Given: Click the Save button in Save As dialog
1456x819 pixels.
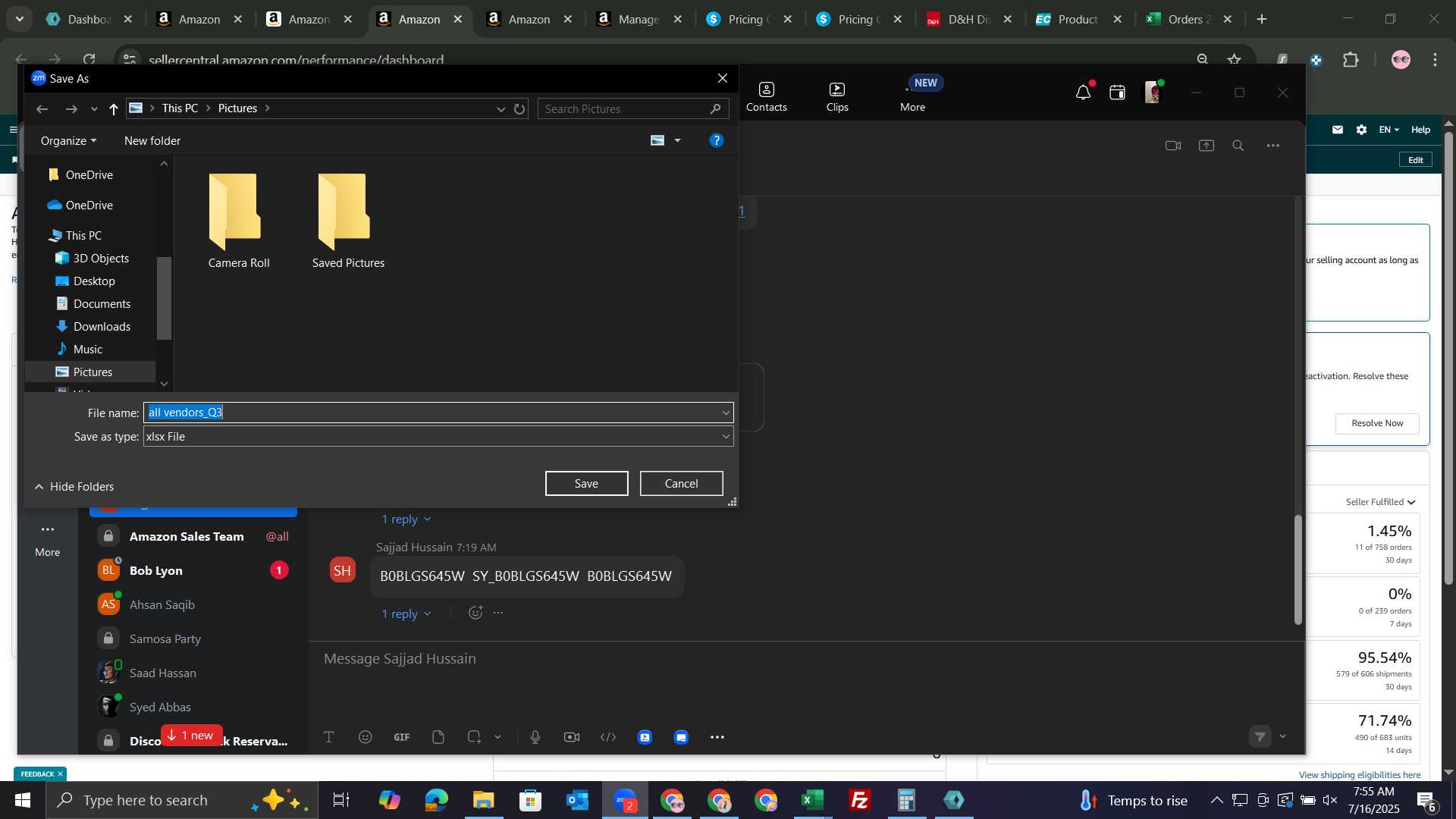Looking at the screenshot, I should coord(586,483).
